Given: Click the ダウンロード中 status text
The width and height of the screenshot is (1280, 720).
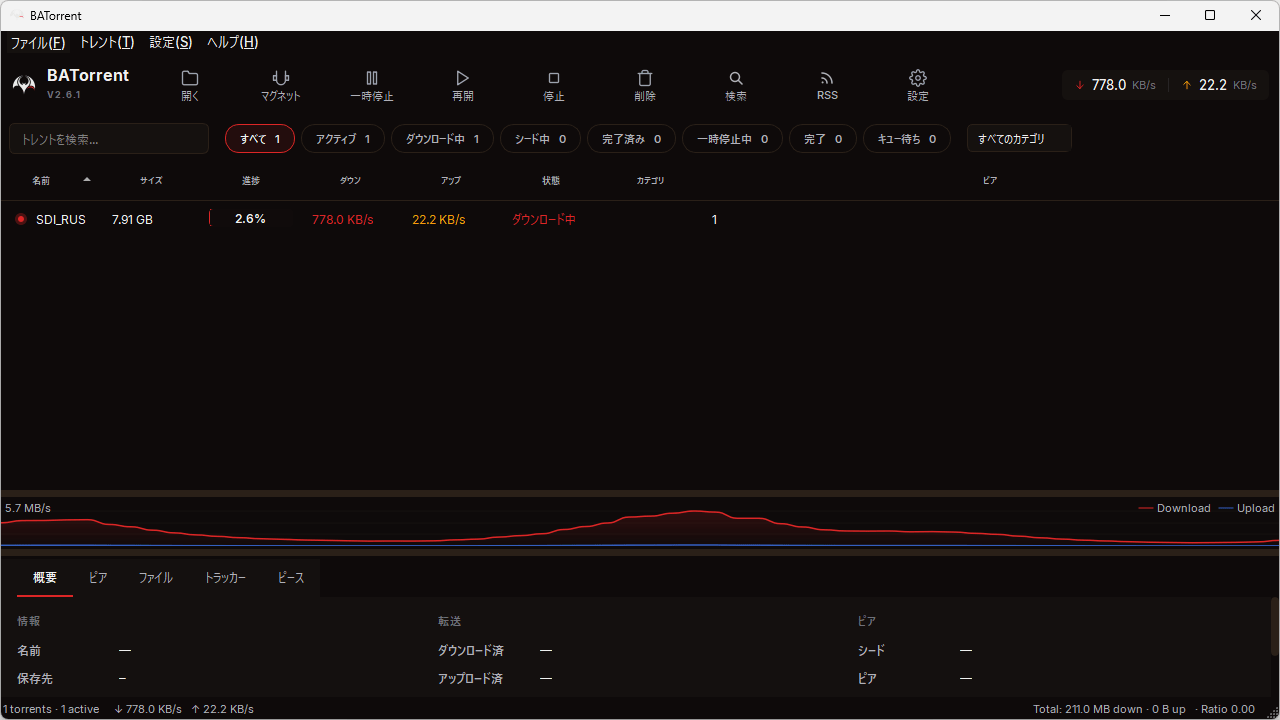Looking at the screenshot, I should [544, 219].
